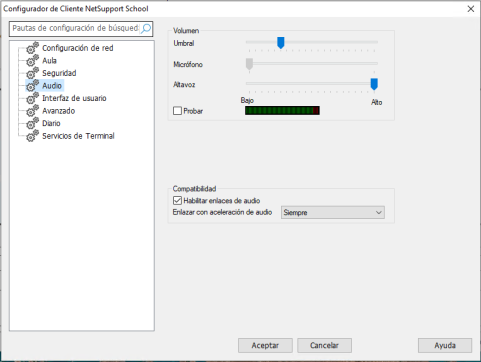Click the gear icon beside Configuración de red
Viewport: 481px width, 362px height.
click(x=33, y=48)
